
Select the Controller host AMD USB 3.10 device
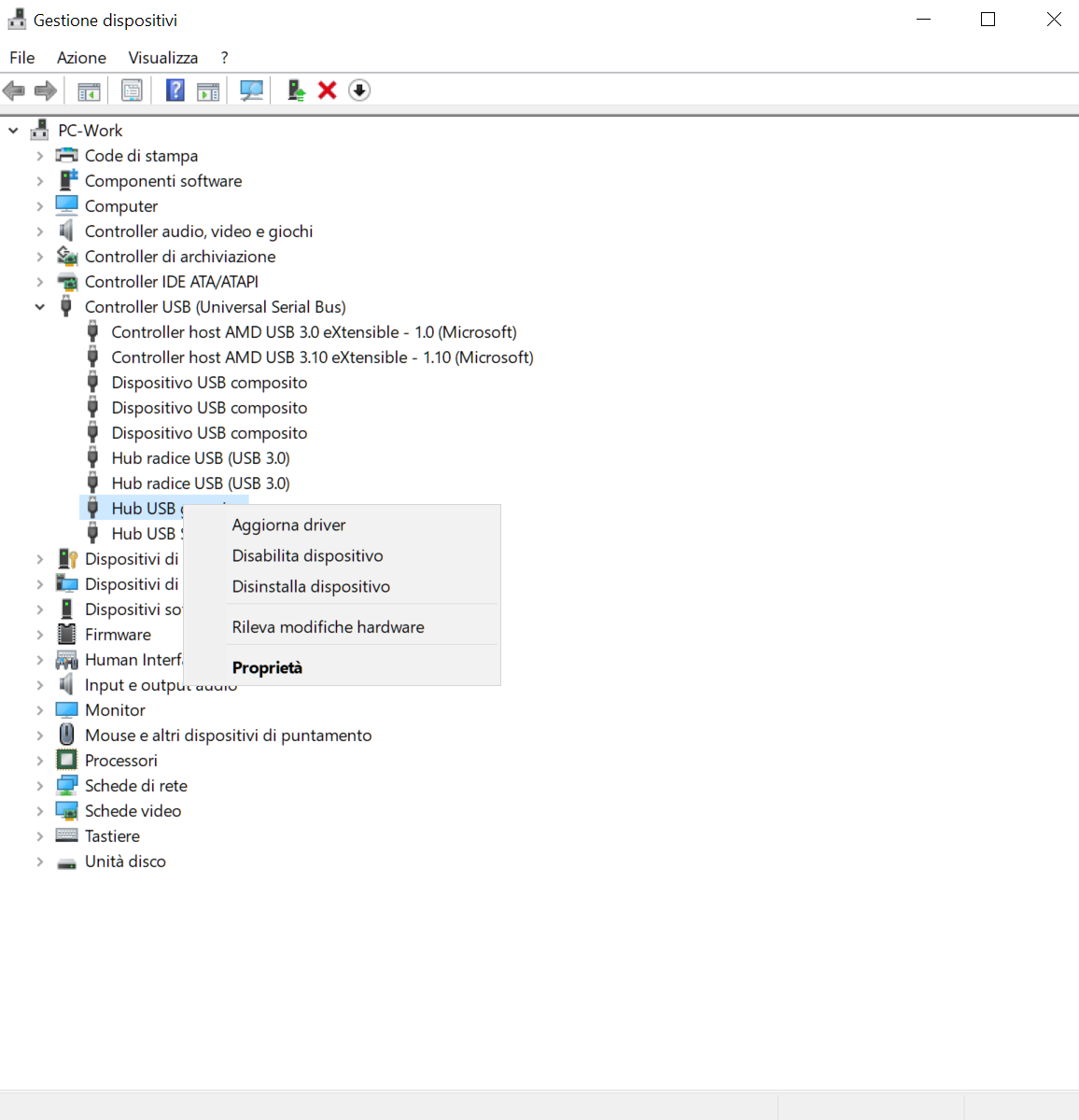(x=322, y=357)
